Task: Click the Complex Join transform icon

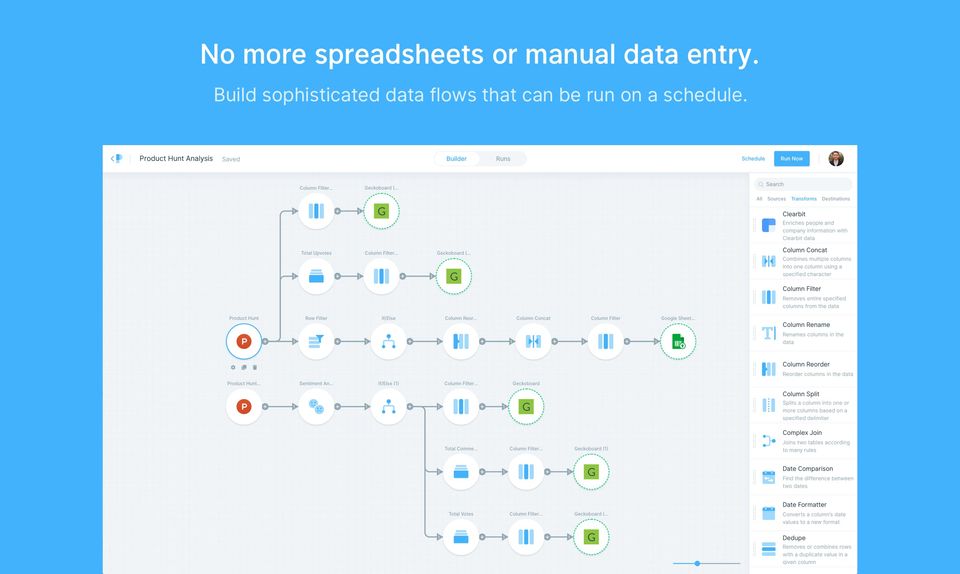Action: pyautogui.click(x=768, y=440)
